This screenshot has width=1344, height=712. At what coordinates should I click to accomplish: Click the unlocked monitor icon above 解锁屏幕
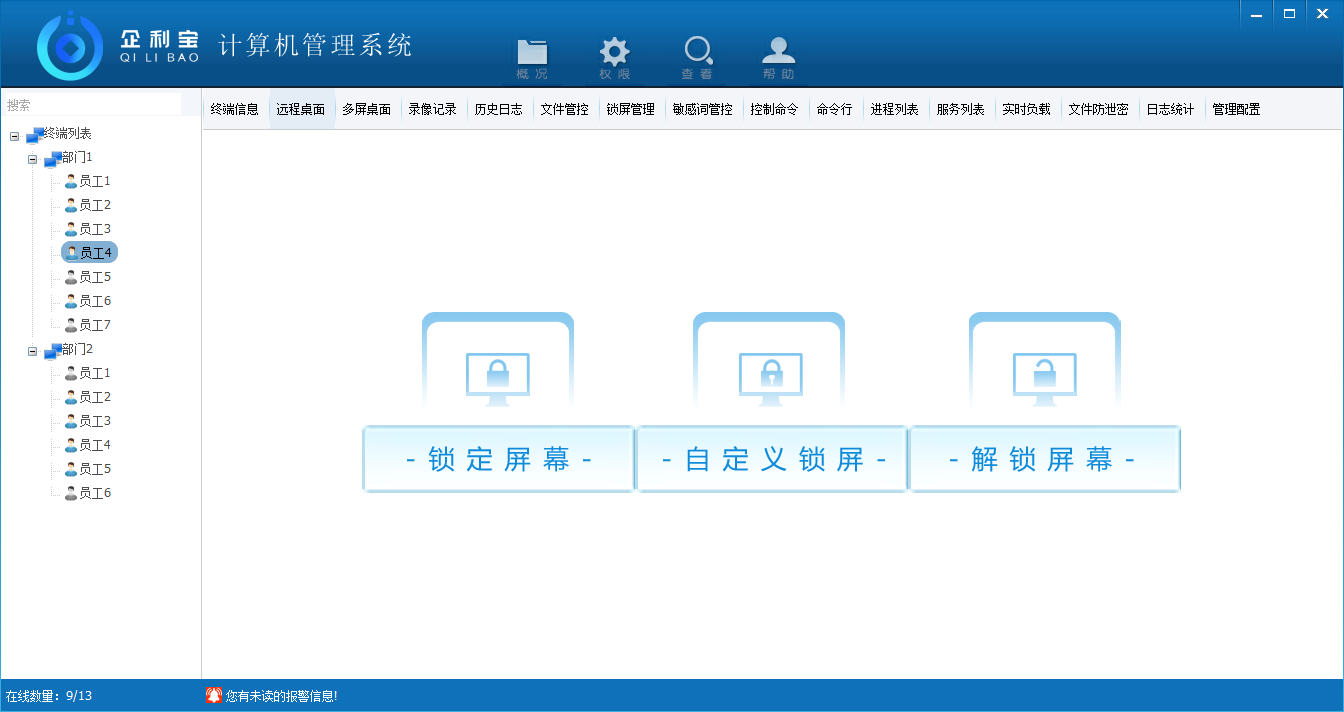pos(1045,378)
